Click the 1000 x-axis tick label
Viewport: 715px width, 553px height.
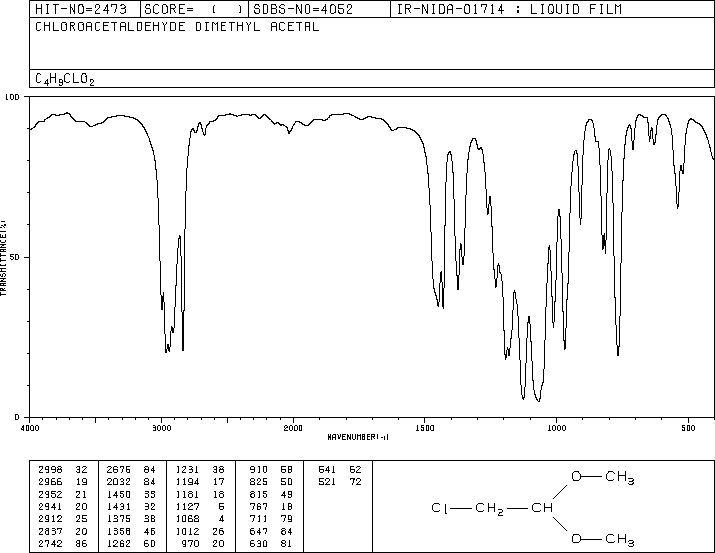tap(556, 428)
